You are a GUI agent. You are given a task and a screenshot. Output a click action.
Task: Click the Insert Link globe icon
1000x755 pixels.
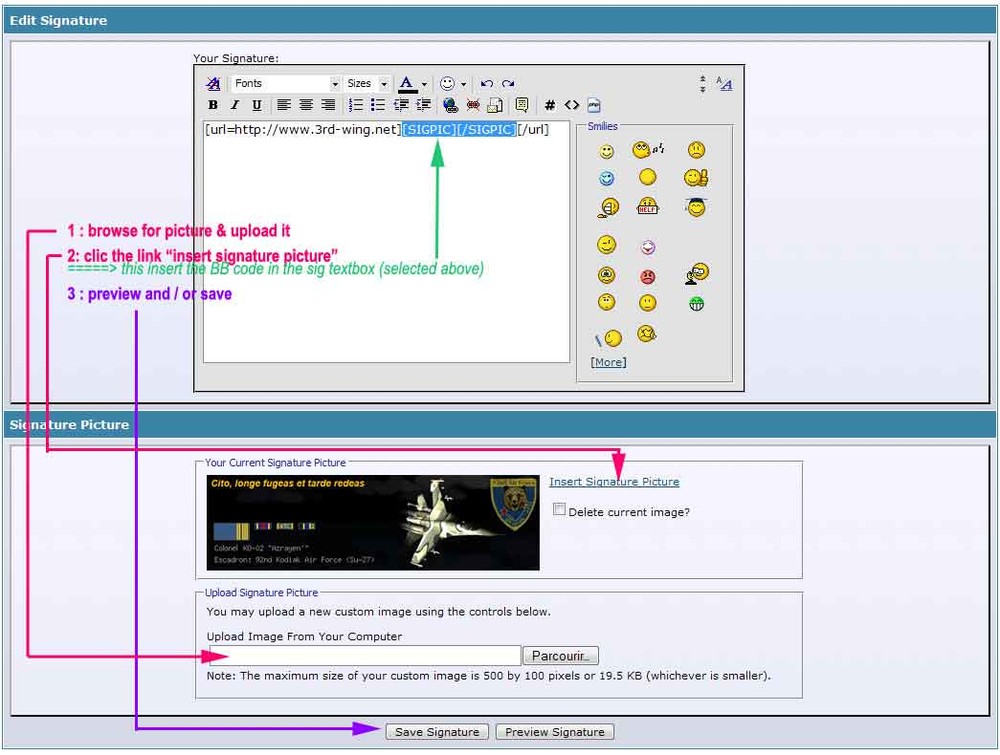tap(450, 105)
